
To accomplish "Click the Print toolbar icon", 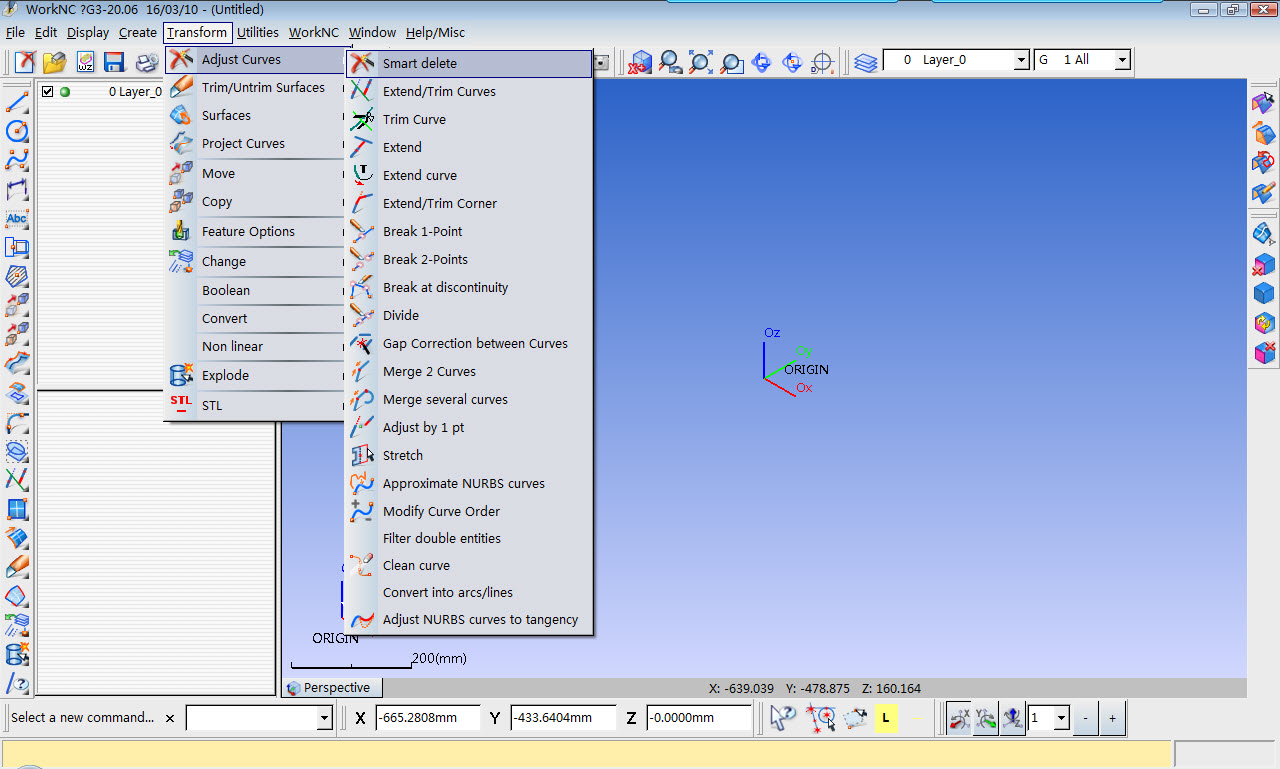I will [x=146, y=62].
